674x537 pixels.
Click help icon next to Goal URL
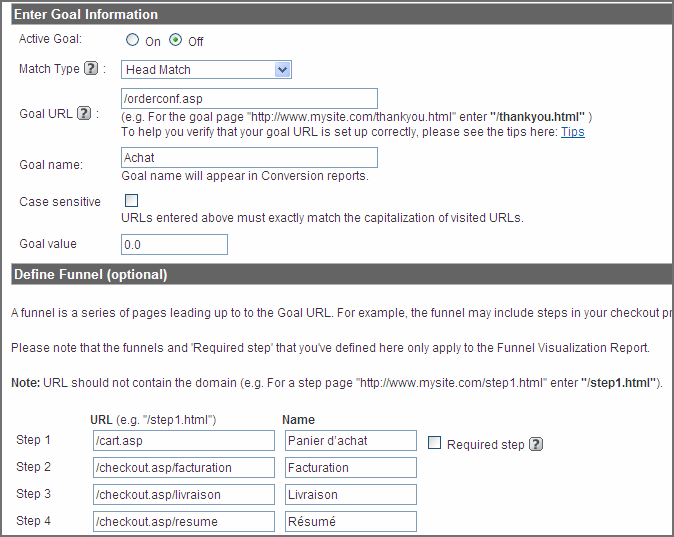pos(84,114)
